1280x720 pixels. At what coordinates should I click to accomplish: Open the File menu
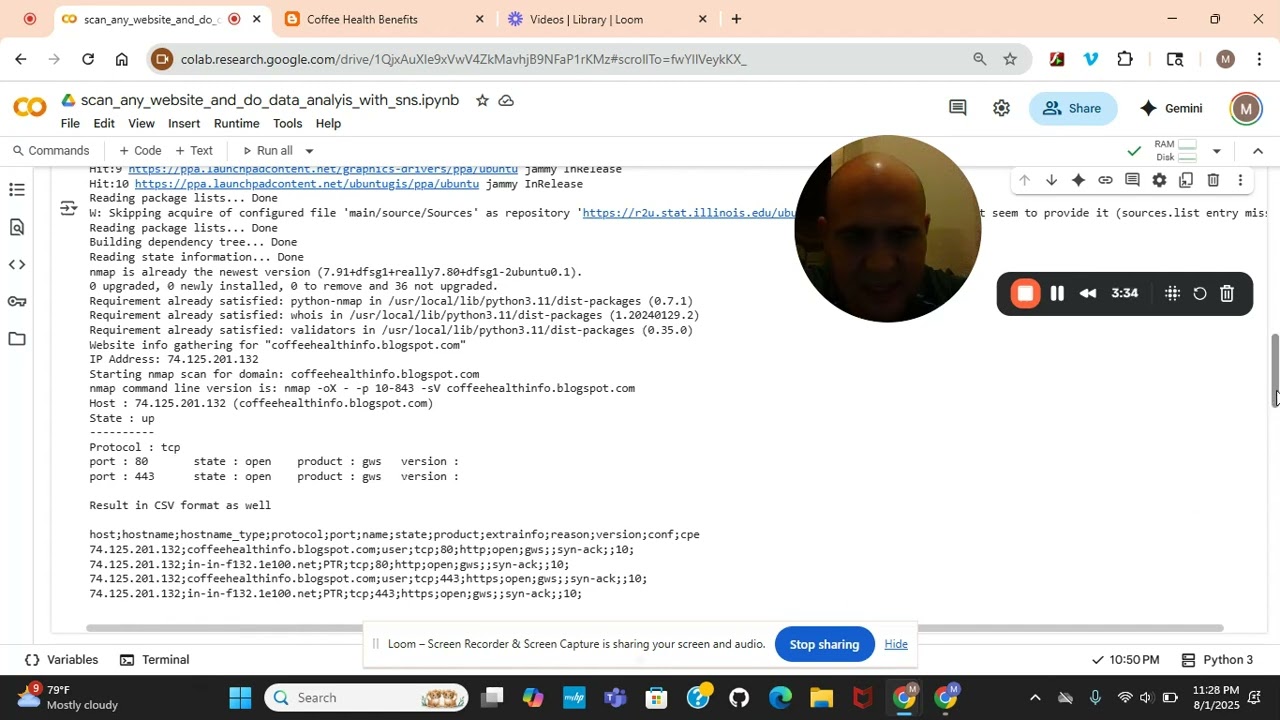point(70,124)
